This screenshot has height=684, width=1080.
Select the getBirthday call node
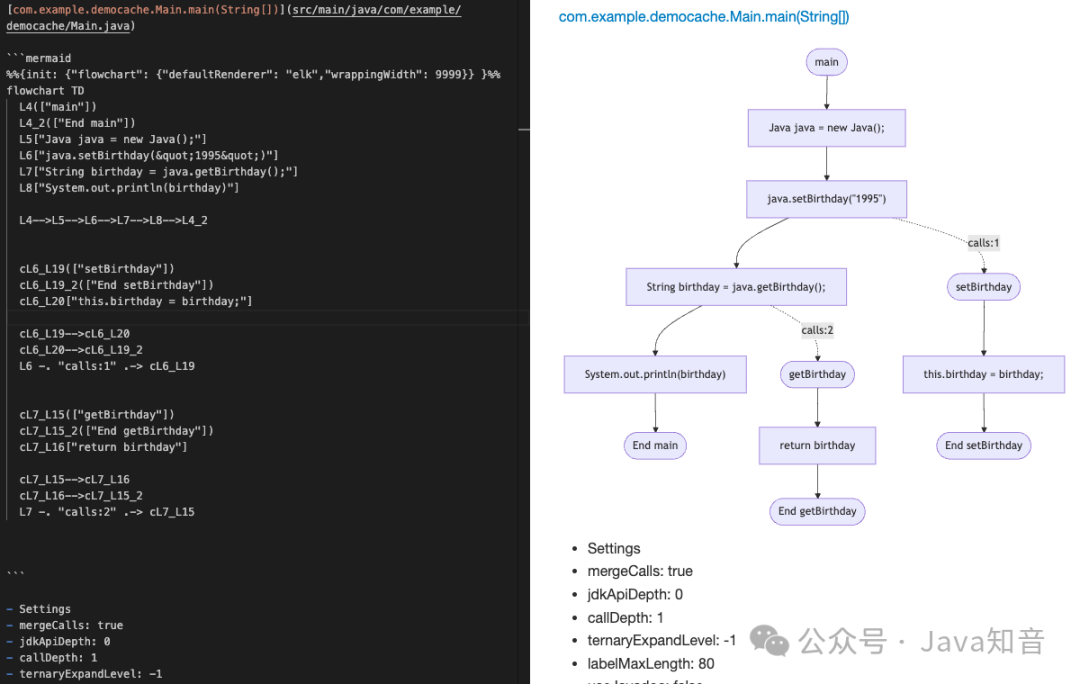coord(817,374)
